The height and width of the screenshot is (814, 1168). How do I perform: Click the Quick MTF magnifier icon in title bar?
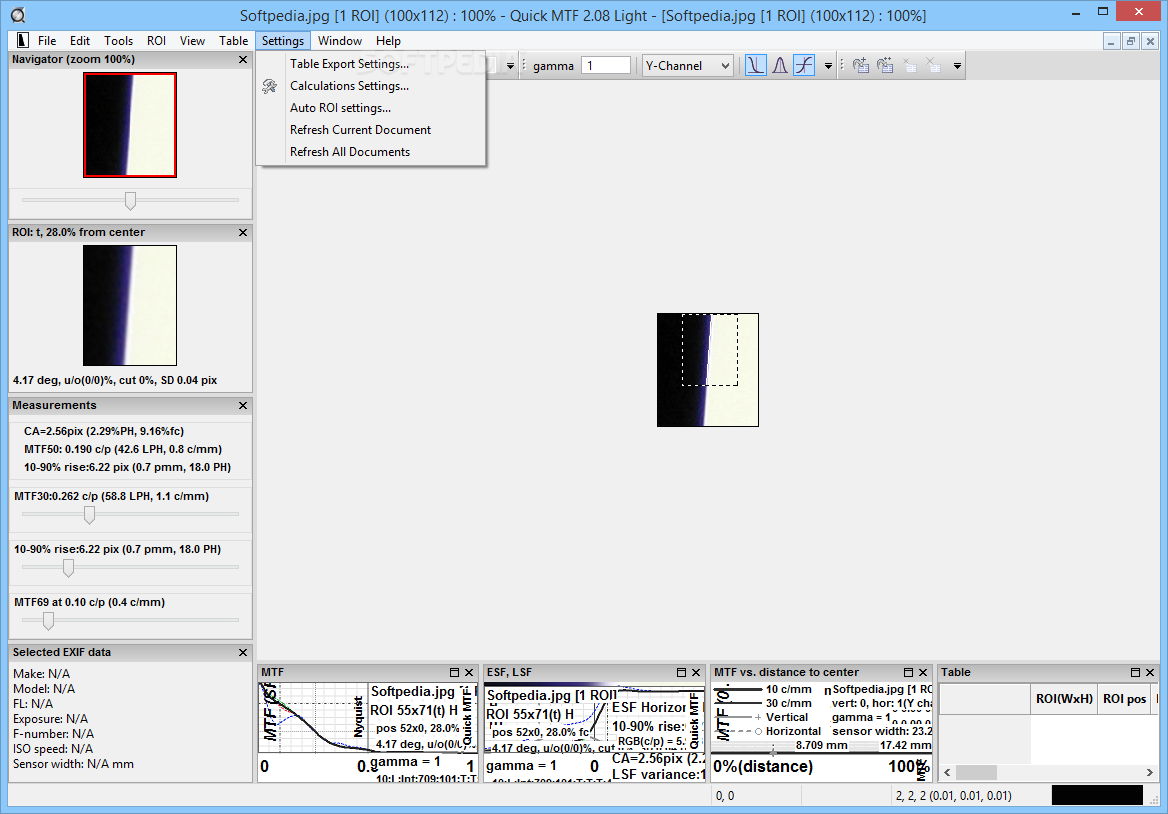[17, 15]
